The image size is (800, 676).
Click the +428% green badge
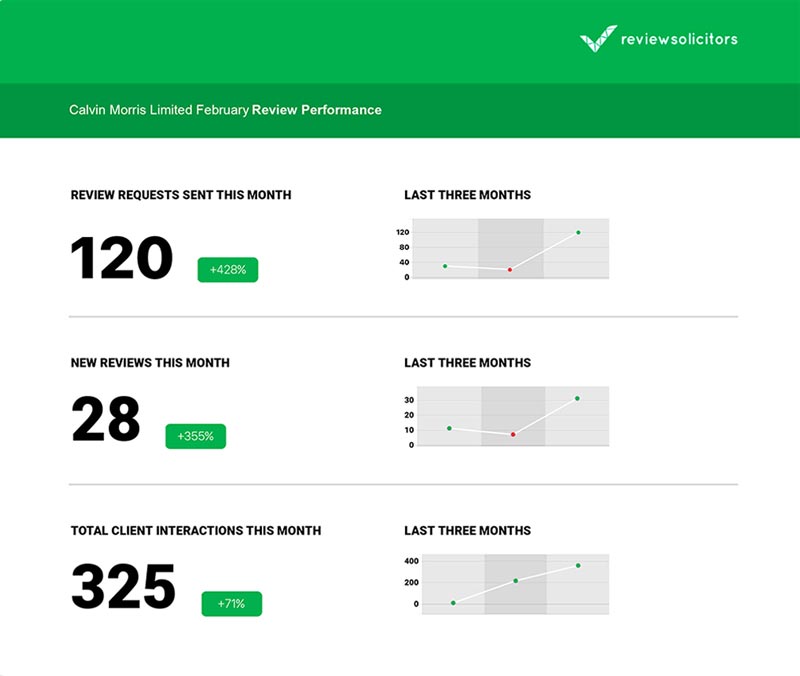(x=228, y=270)
